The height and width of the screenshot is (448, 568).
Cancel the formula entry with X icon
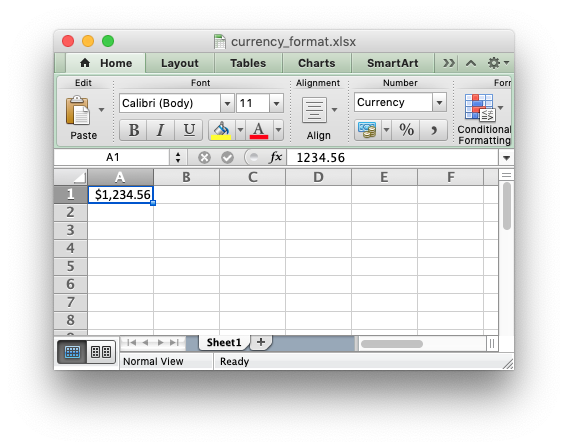pyautogui.click(x=204, y=158)
